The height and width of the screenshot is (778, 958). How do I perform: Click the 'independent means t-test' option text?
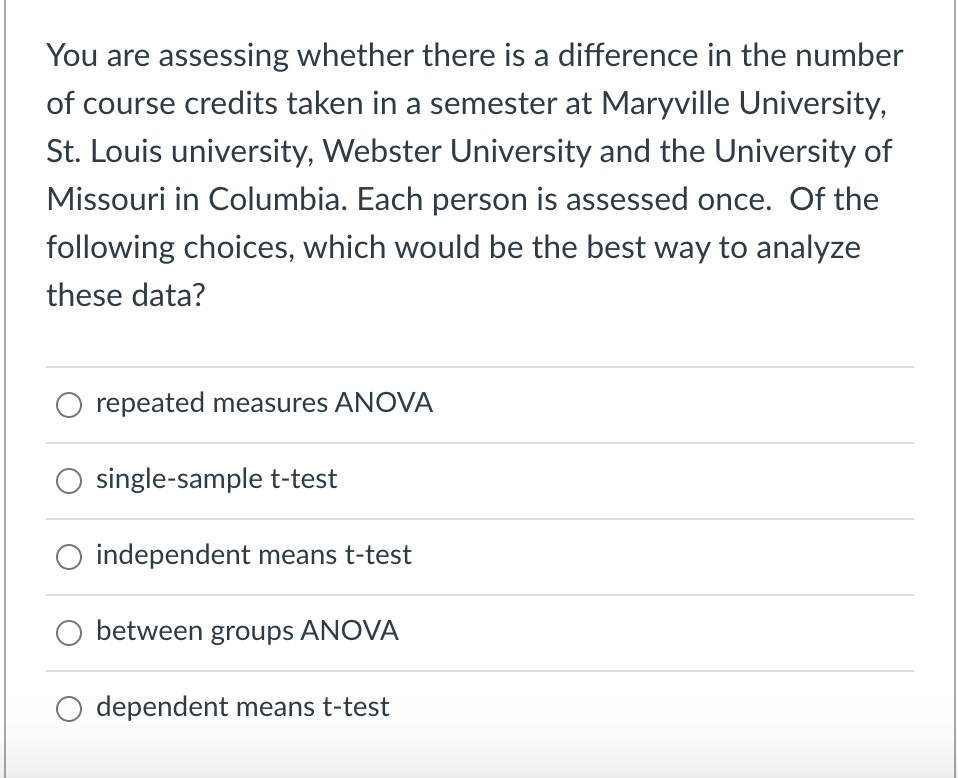click(x=253, y=555)
